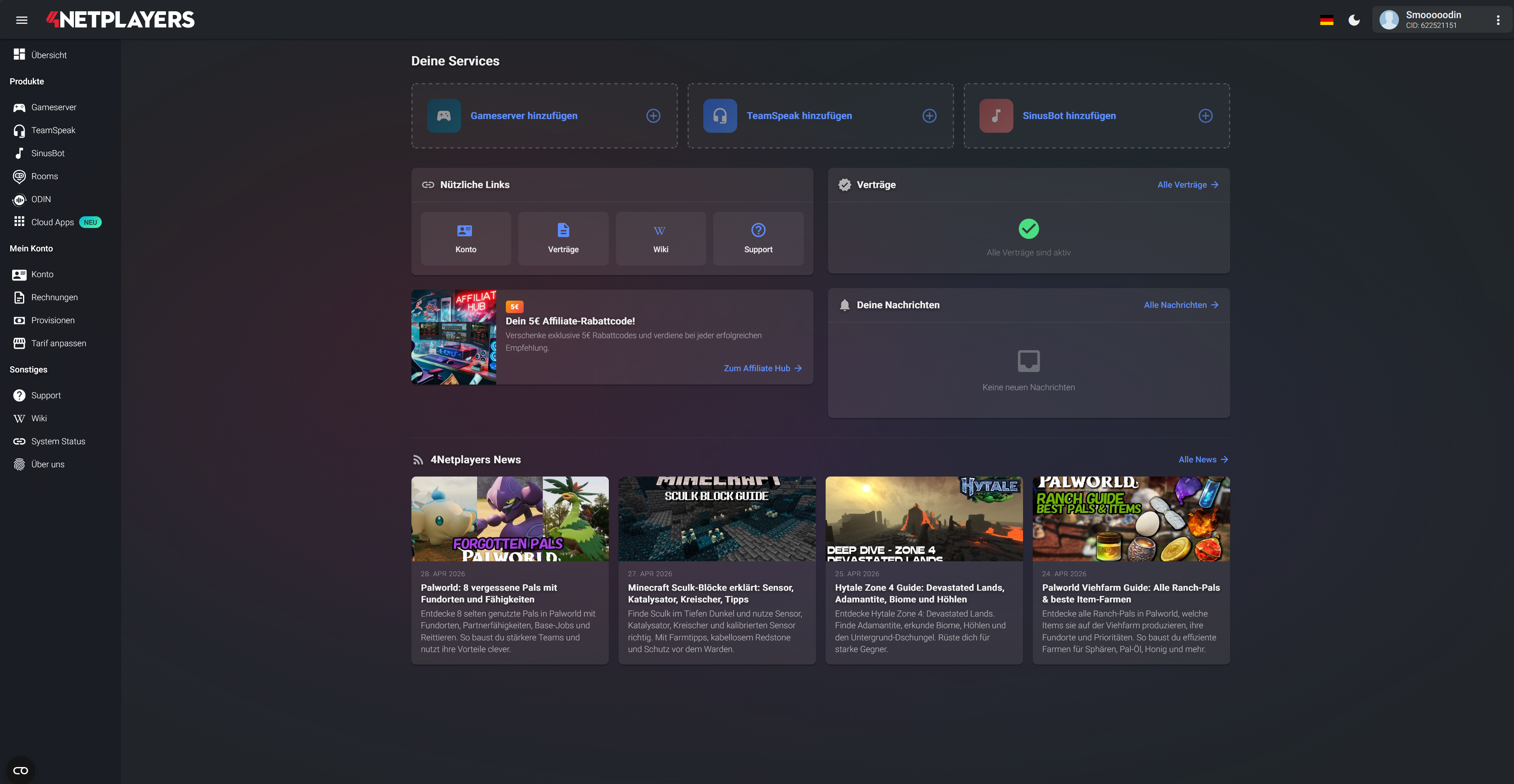Click headline 'Palworld: 8 vergessene Pals'
This screenshot has width=1514, height=784.
point(489,593)
